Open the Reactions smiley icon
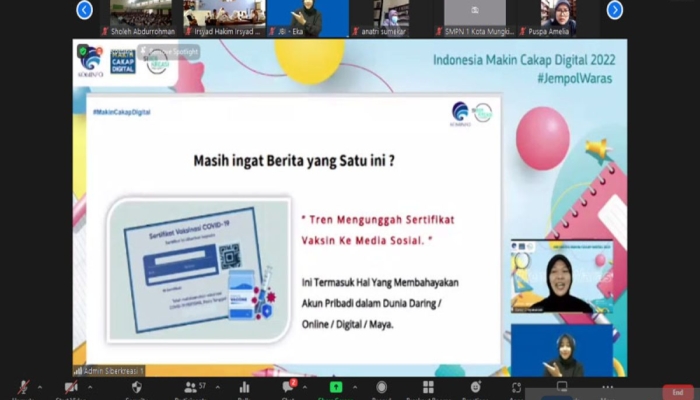This screenshot has width=700, height=400. (x=475, y=387)
